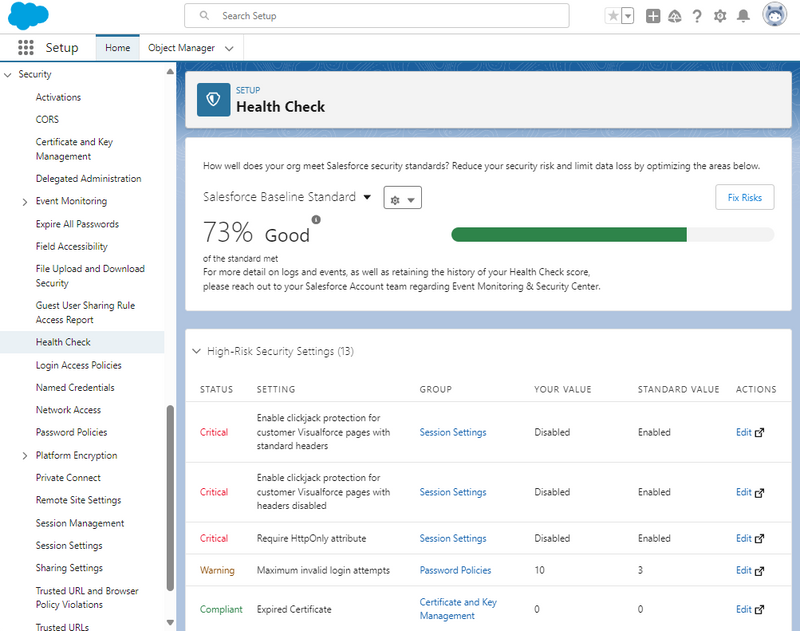Click the green Health Check score bar

569,235
